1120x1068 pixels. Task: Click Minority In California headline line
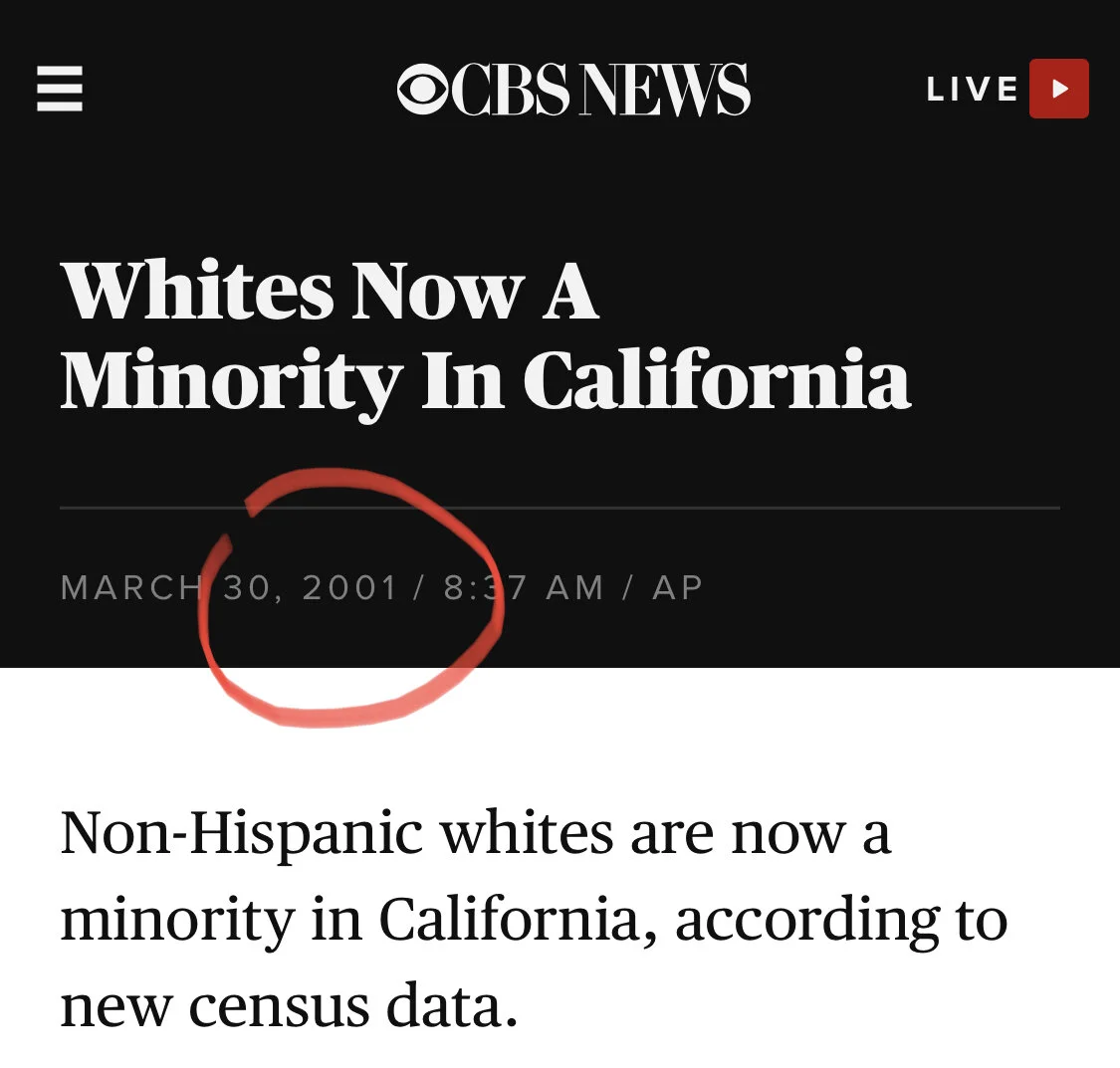[486, 380]
